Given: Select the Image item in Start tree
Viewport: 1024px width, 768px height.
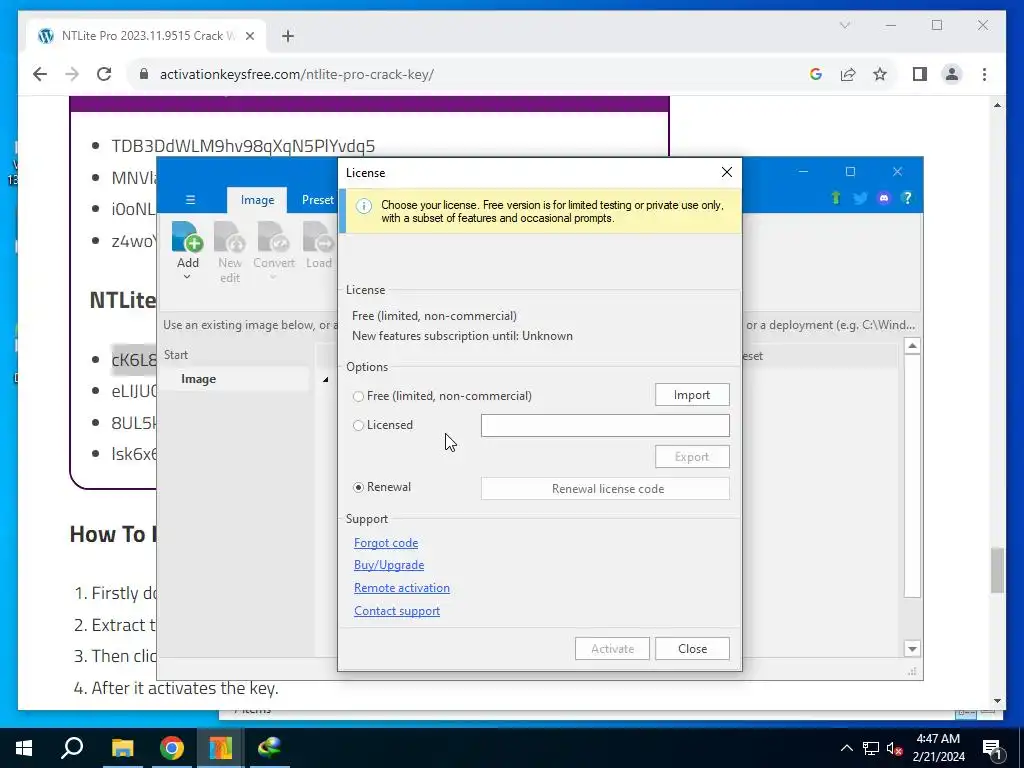Looking at the screenshot, I should point(199,379).
